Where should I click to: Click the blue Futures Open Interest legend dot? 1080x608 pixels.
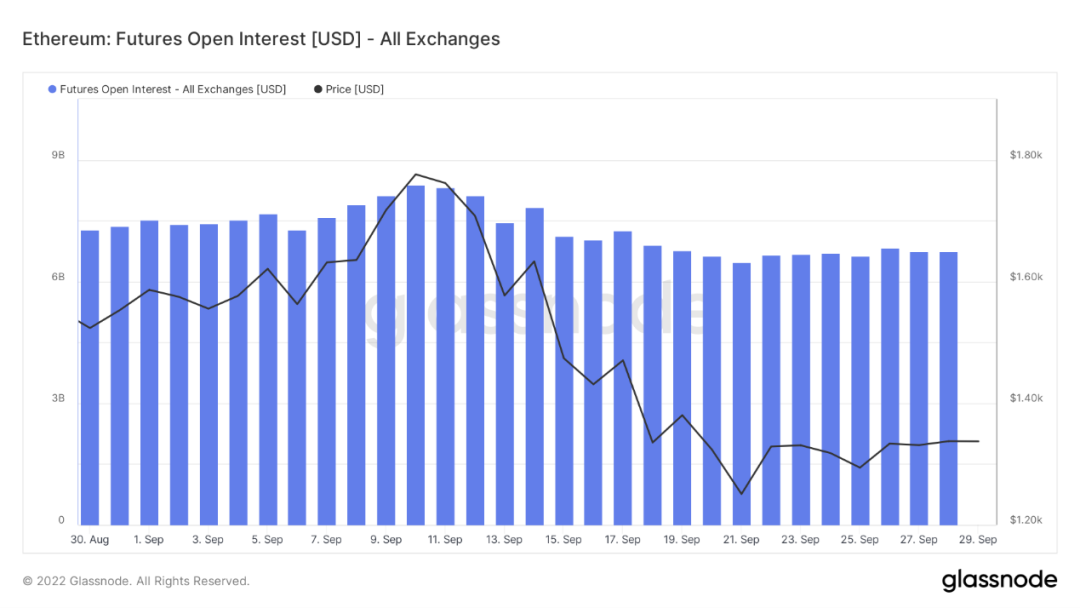52,90
